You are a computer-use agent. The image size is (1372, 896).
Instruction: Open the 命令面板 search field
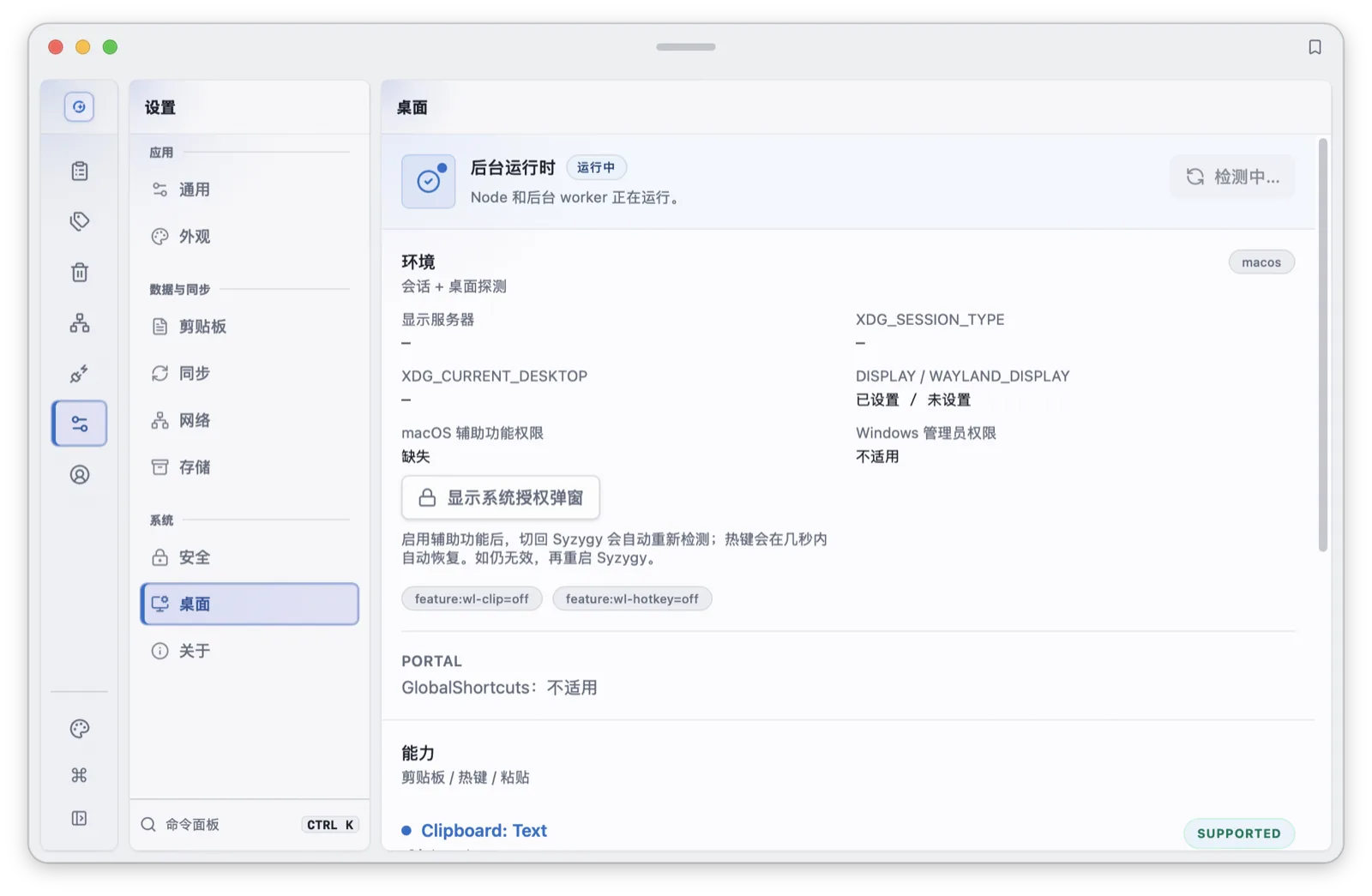pyautogui.click(x=250, y=825)
